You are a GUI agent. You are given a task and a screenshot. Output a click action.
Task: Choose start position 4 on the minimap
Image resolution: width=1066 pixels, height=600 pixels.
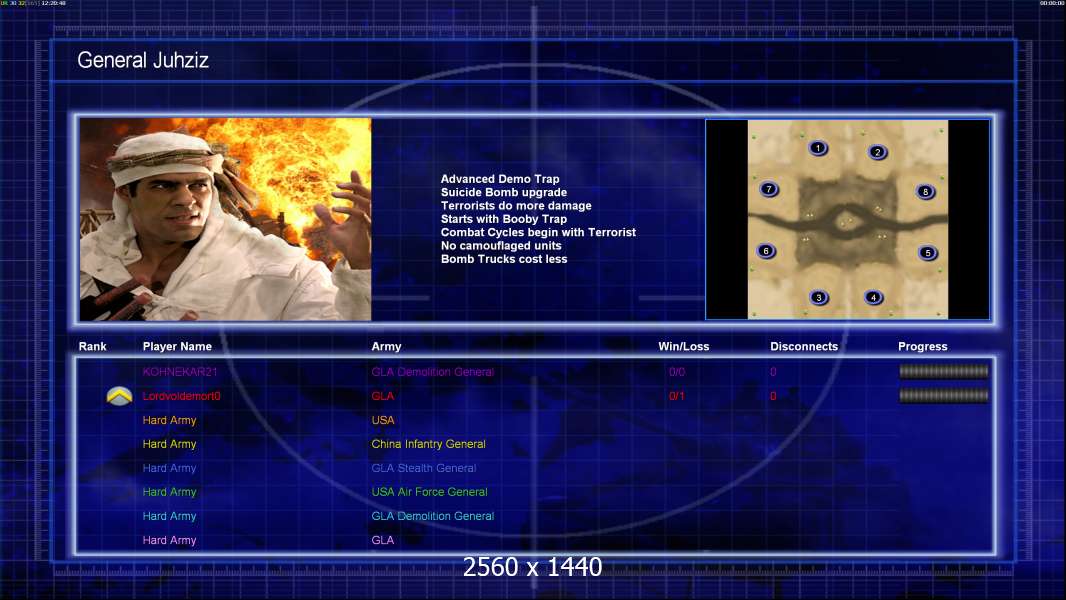point(873,297)
